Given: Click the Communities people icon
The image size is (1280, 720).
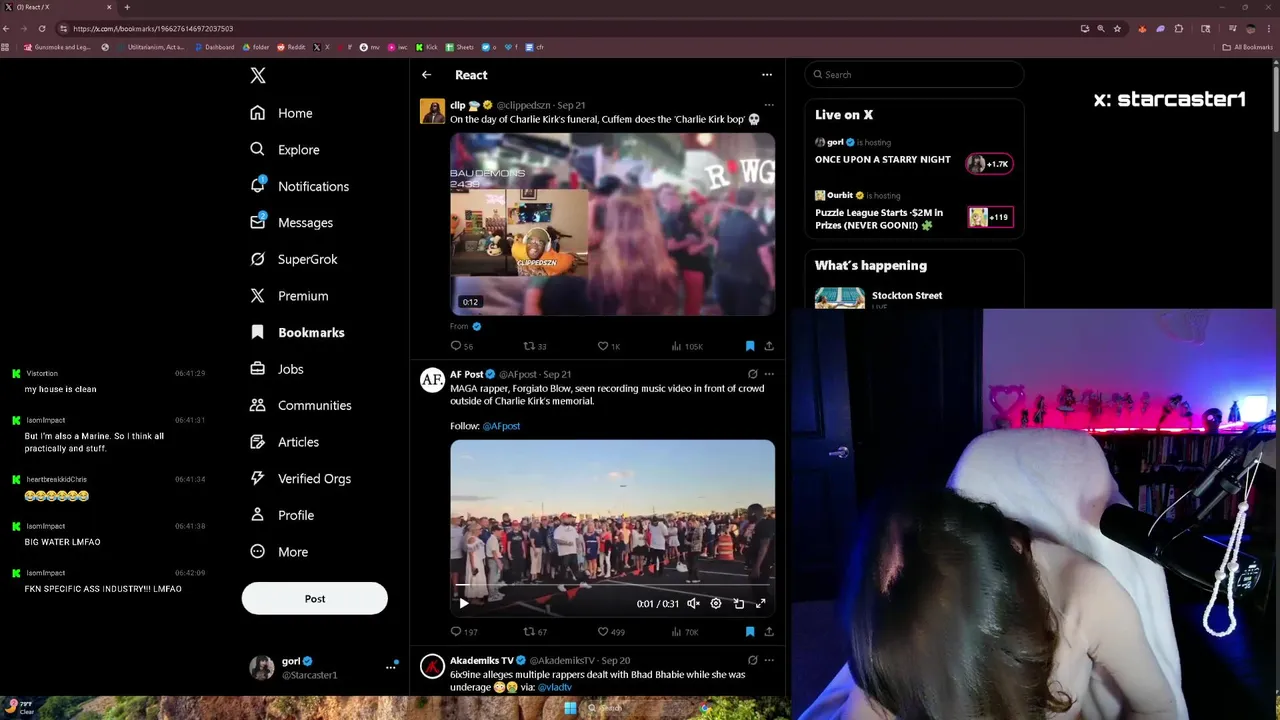Looking at the screenshot, I should [258, 405].
